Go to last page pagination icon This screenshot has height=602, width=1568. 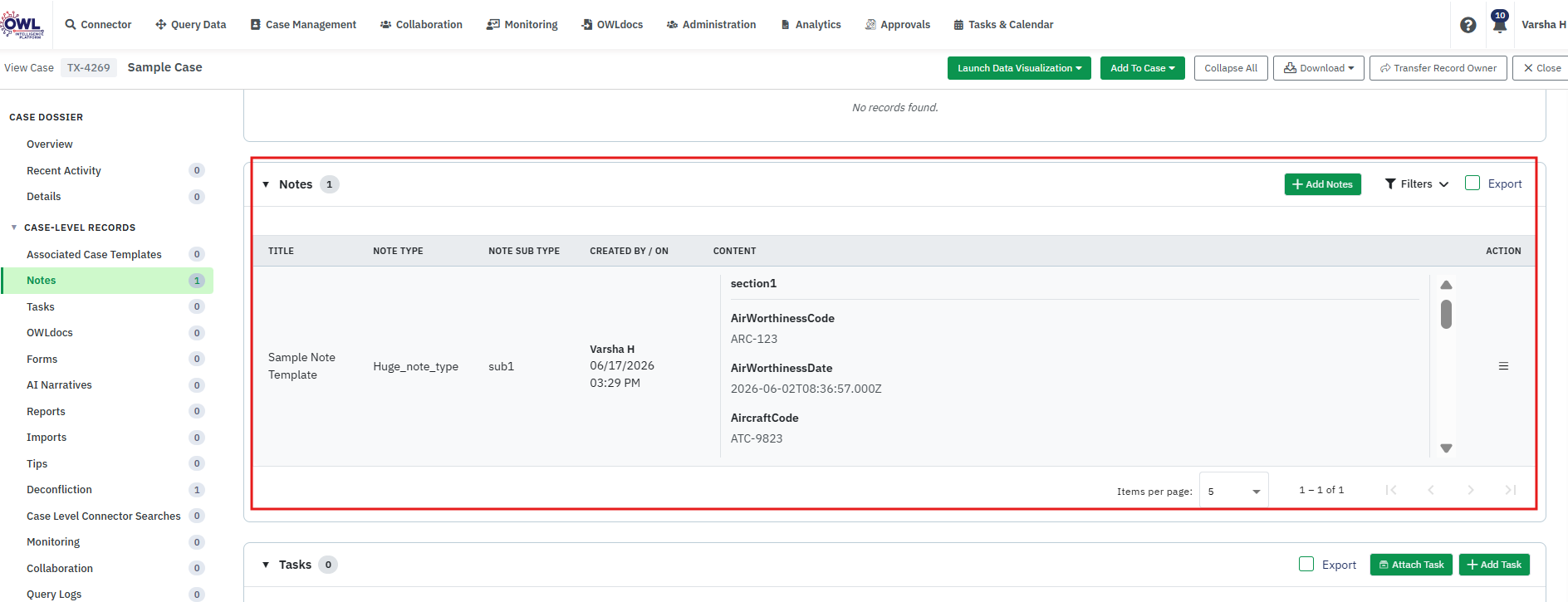[x=1511, y=490]
